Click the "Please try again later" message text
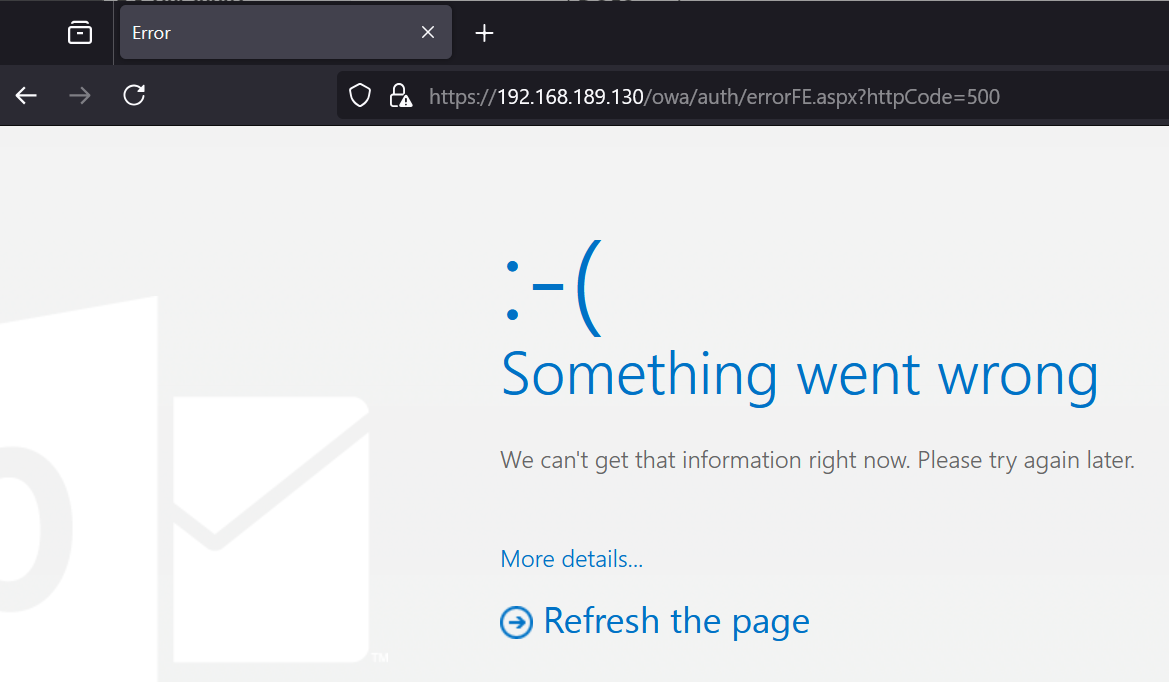This screenshot has width=1169, height=682. pos(1026,461)
